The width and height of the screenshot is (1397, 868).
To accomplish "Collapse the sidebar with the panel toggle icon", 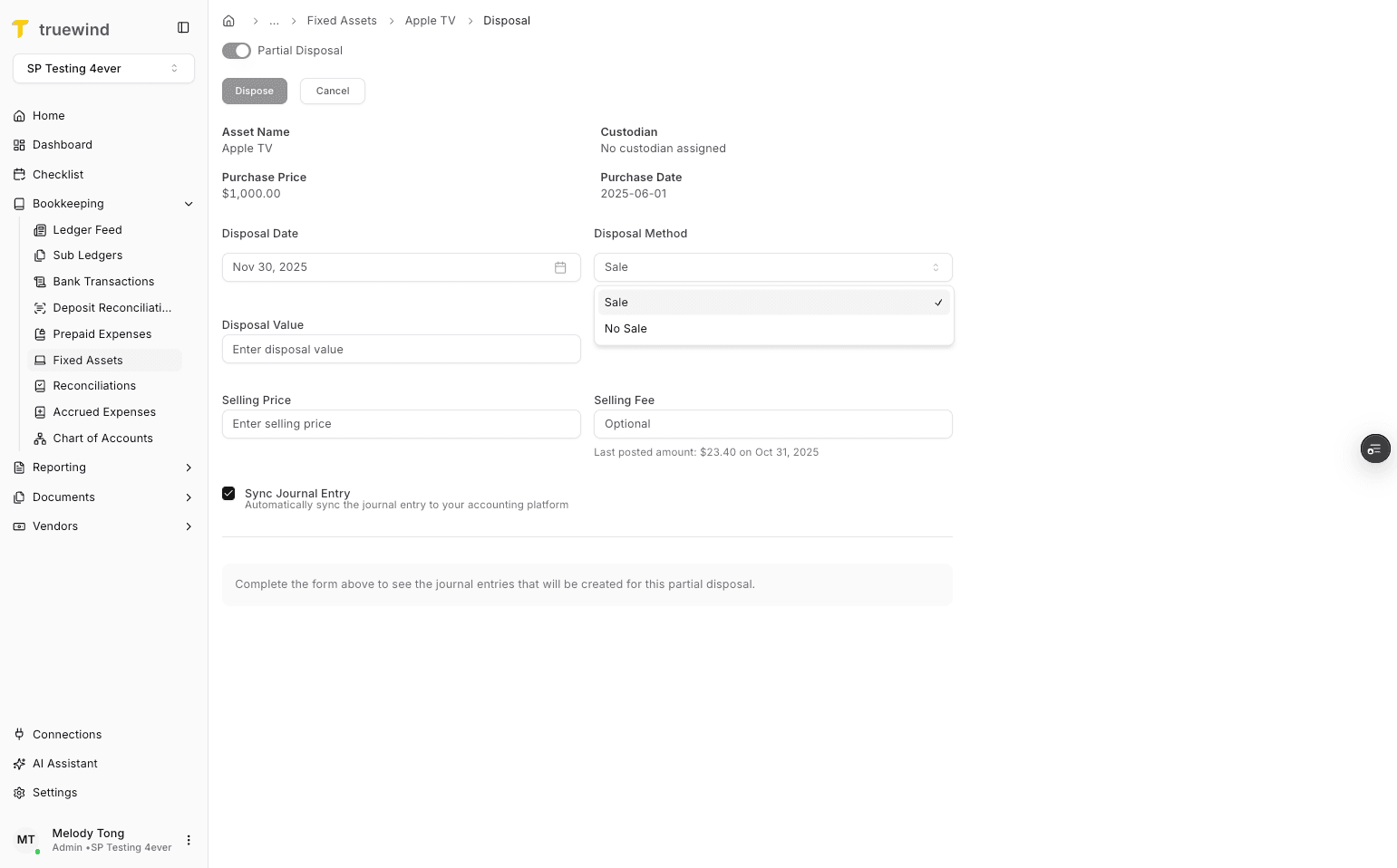I will (x=184, y=27).
